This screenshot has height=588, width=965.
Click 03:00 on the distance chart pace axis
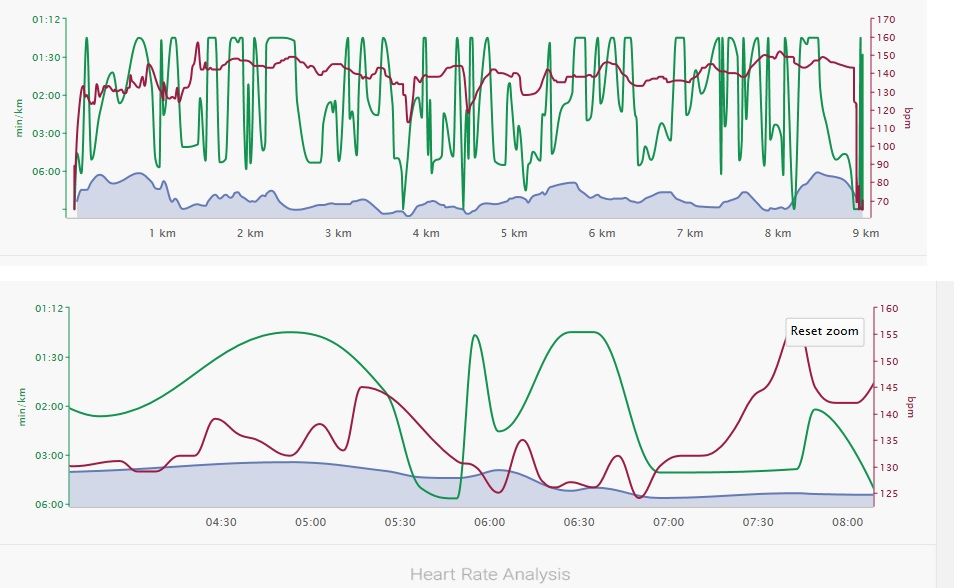(46, 134)
